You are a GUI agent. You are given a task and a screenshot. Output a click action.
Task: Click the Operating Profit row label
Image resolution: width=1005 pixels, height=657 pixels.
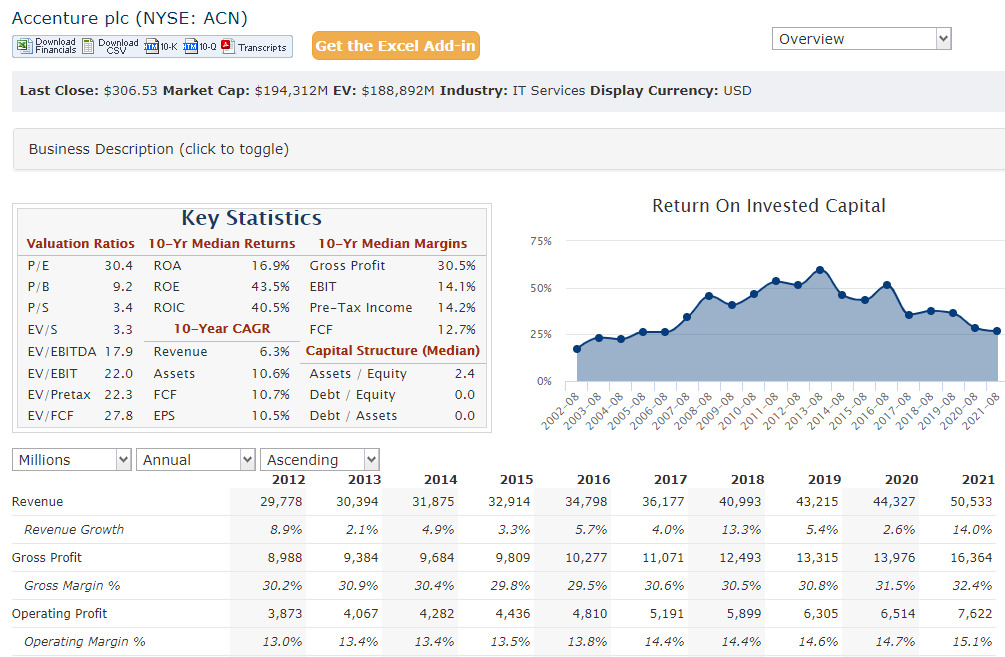click(59, 614)
